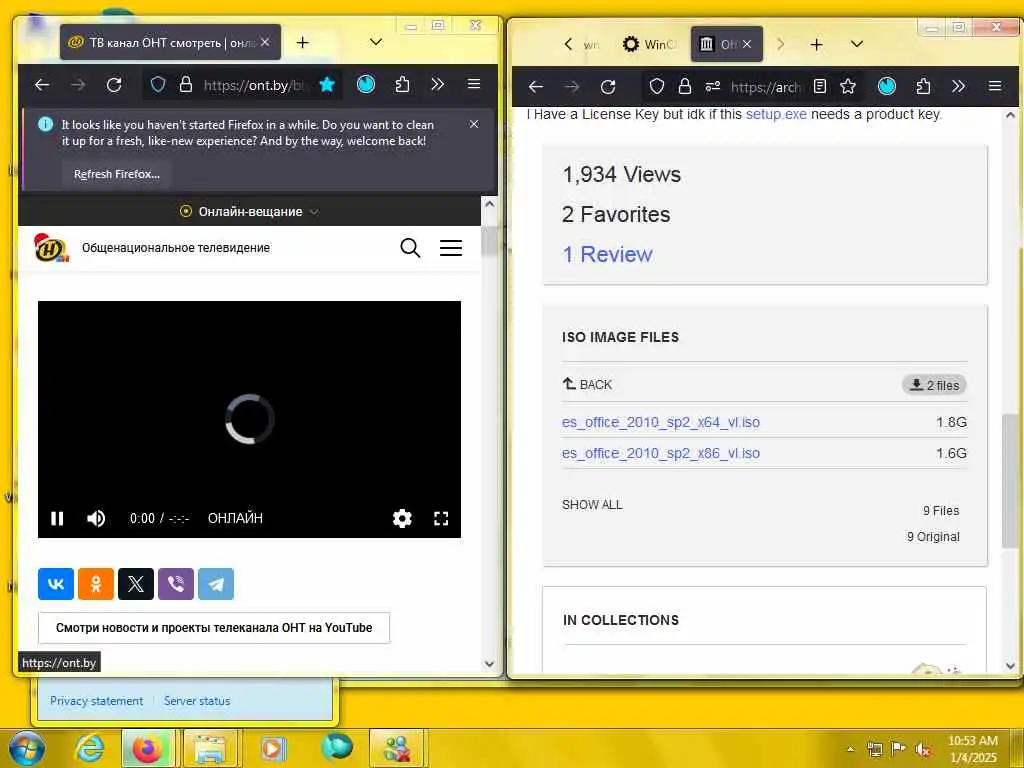Click the Firefox taskbar icon
This screenshot has height=768, width=1024.
[x=148, y=748]
